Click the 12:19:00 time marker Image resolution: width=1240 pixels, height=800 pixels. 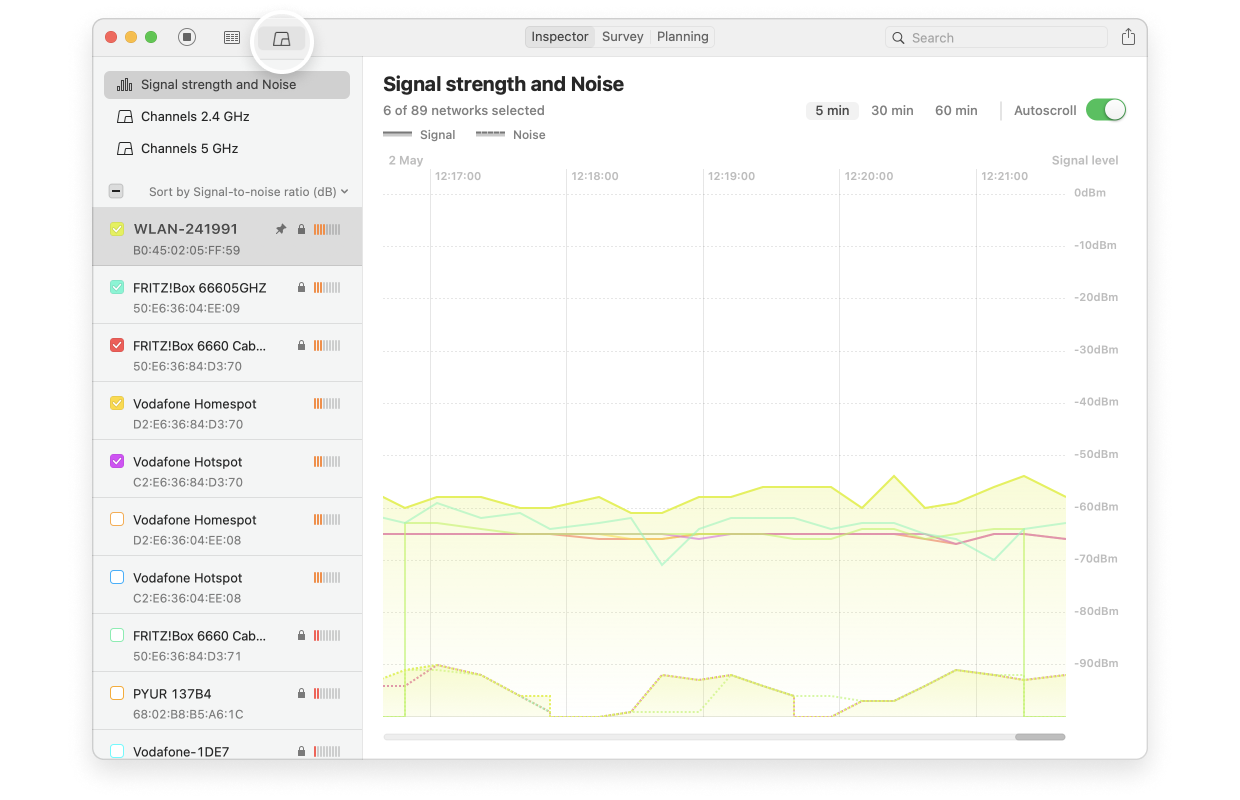click(731, 176)
